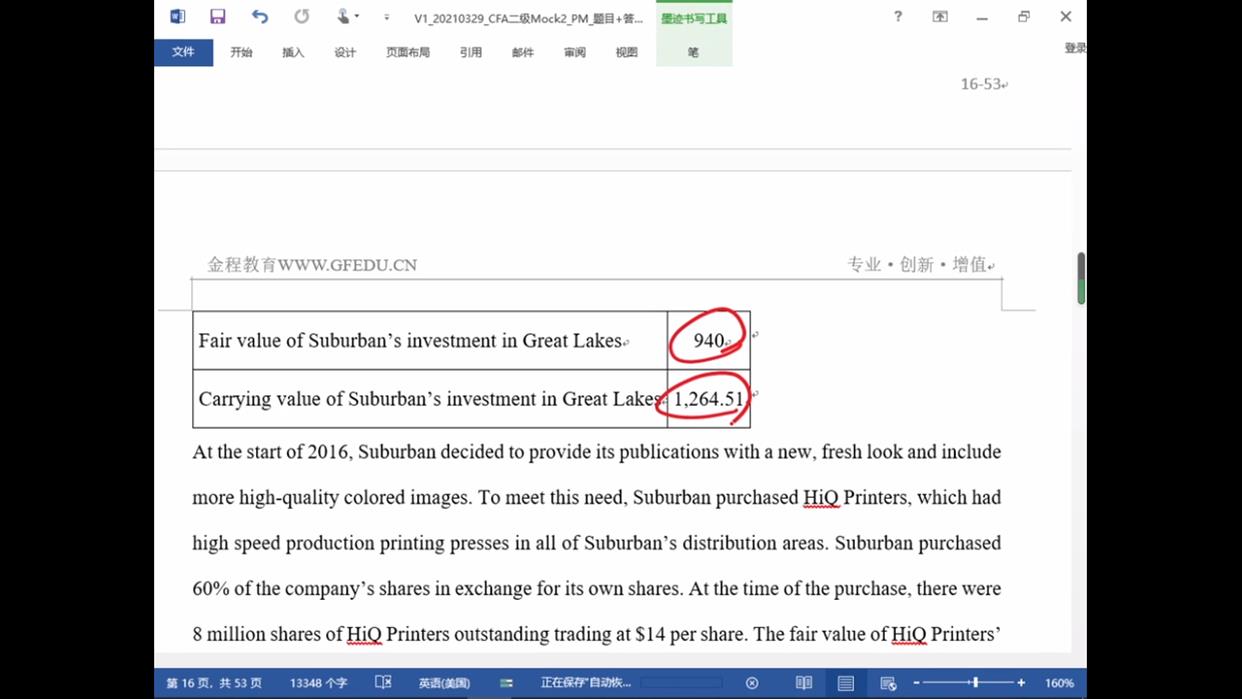Switch to the 引用 (References) tab
1242x699 pixels.
click(471, 52)
